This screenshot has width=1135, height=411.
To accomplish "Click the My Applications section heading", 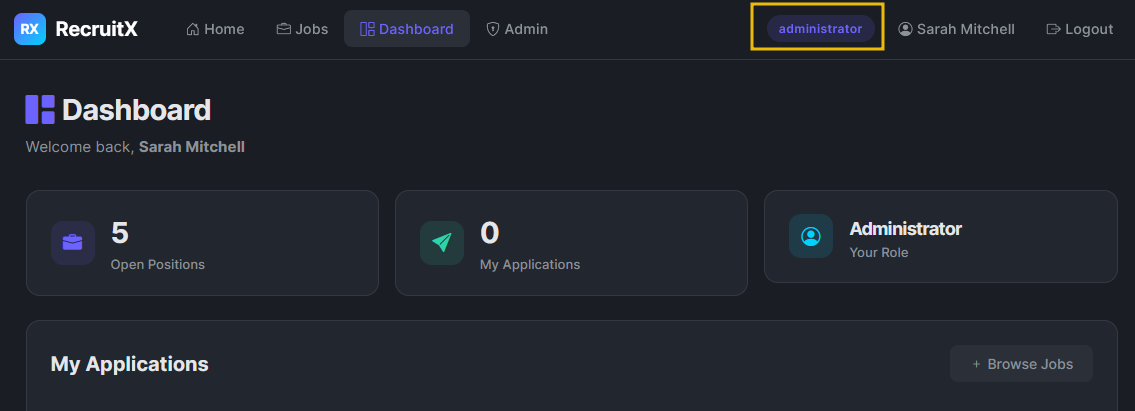I will [x=130, y=364].
